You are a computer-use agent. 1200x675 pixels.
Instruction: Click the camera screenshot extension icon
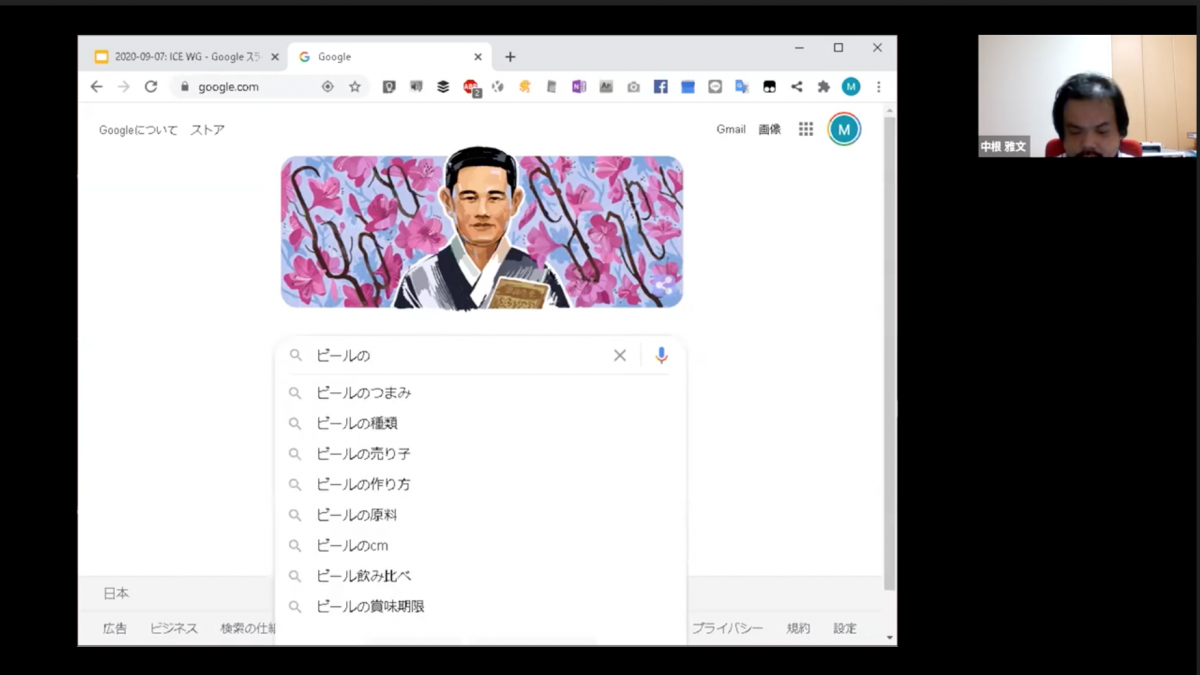coord(633,87)
